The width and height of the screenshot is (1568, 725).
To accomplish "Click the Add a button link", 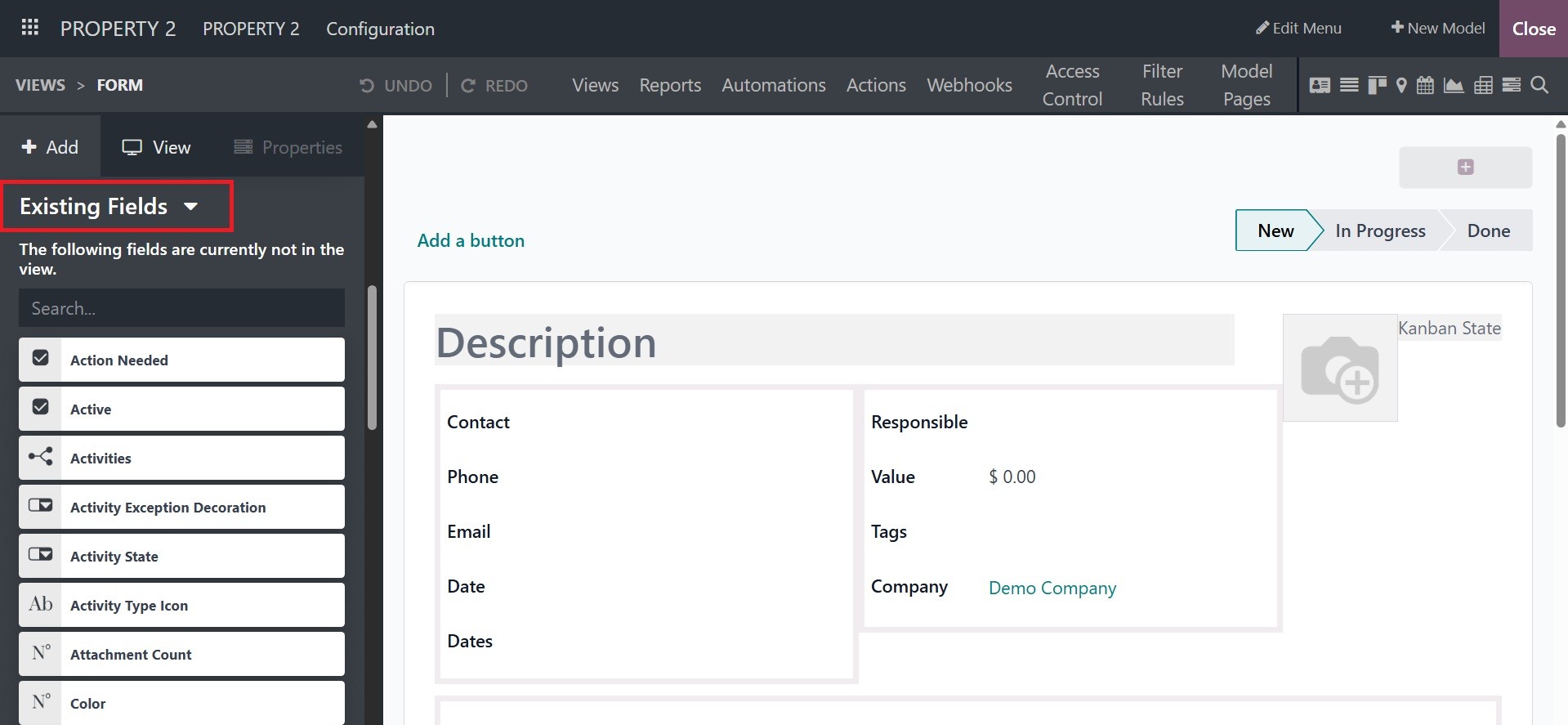I will [471, 241].
